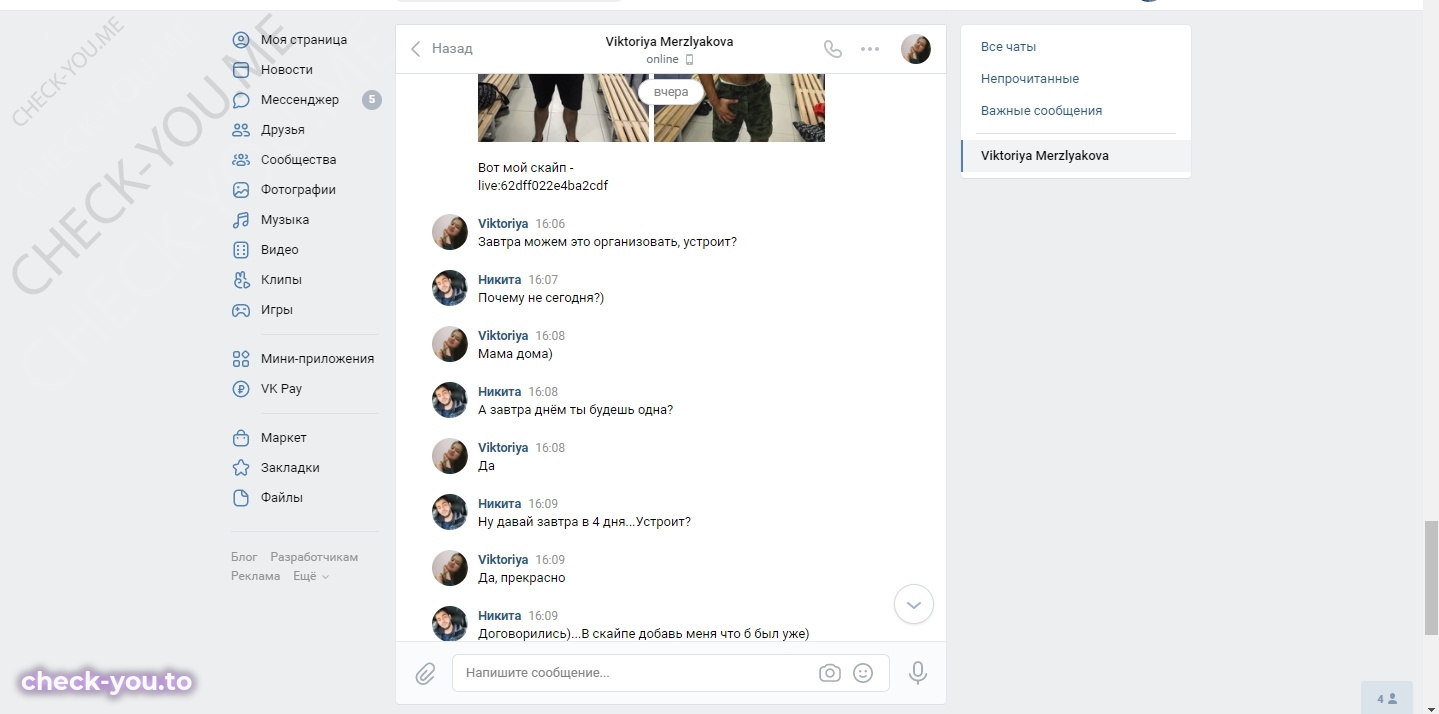Open chat actions three-dot menu
1439x714 pixels.
point(870,48)
